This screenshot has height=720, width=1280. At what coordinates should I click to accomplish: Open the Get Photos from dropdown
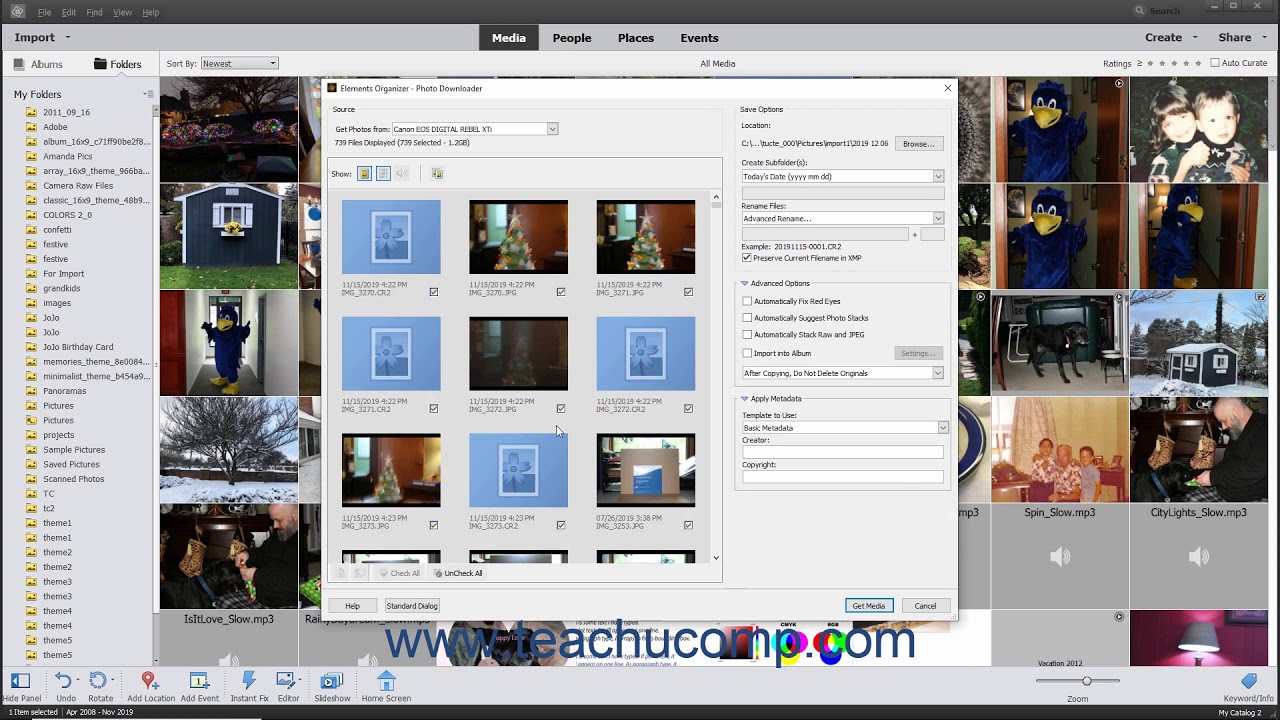[x=475, y=129]
